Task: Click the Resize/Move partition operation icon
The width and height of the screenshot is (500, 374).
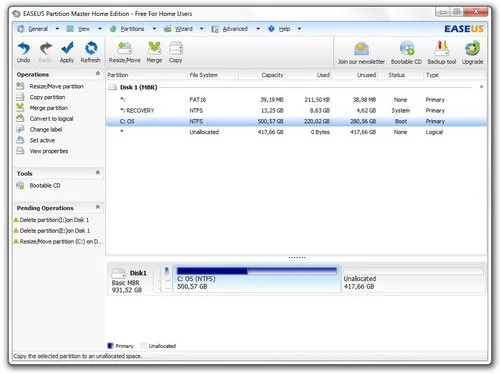Action: pos(20,86)
